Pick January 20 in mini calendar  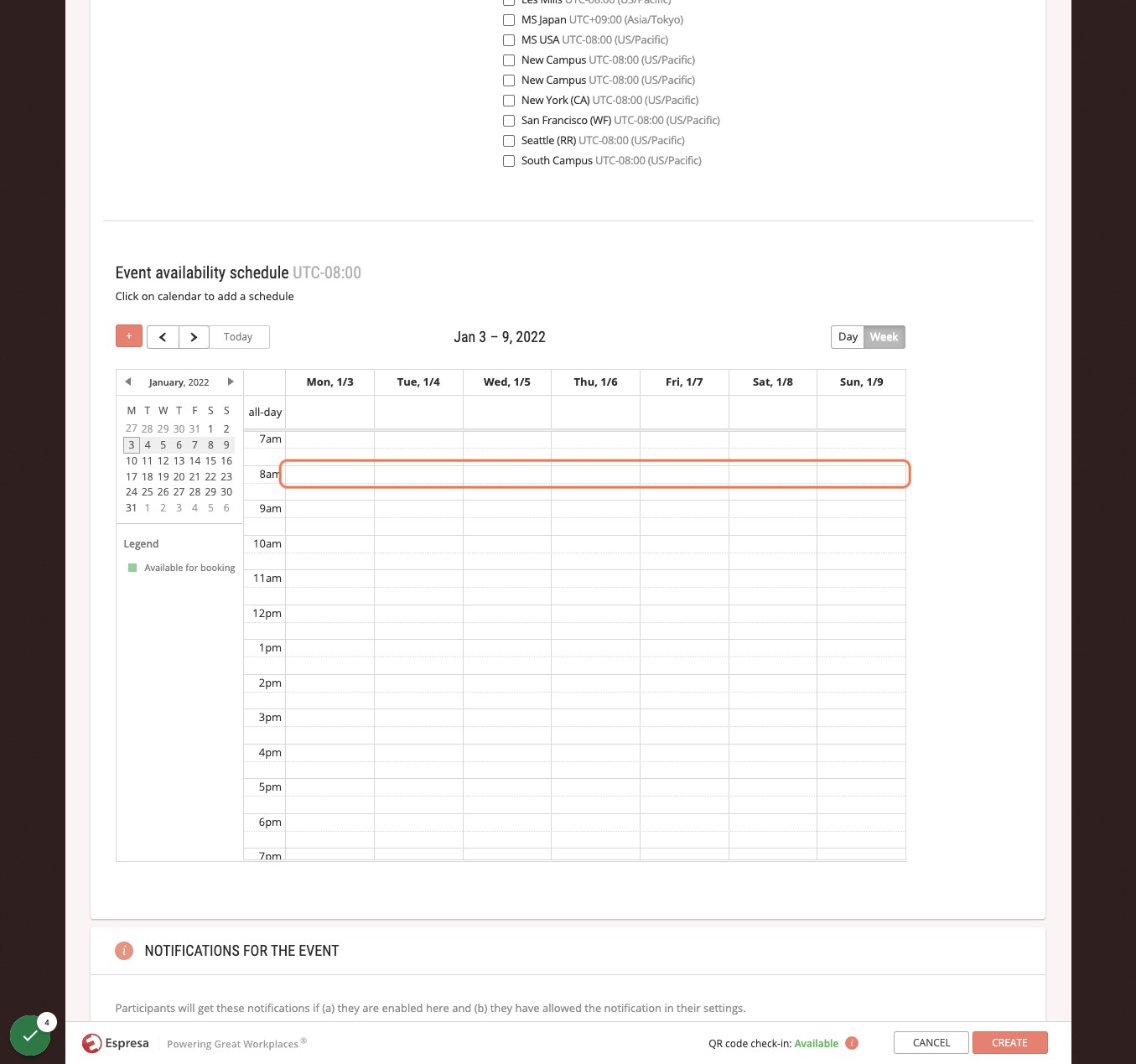click(179, 476)
